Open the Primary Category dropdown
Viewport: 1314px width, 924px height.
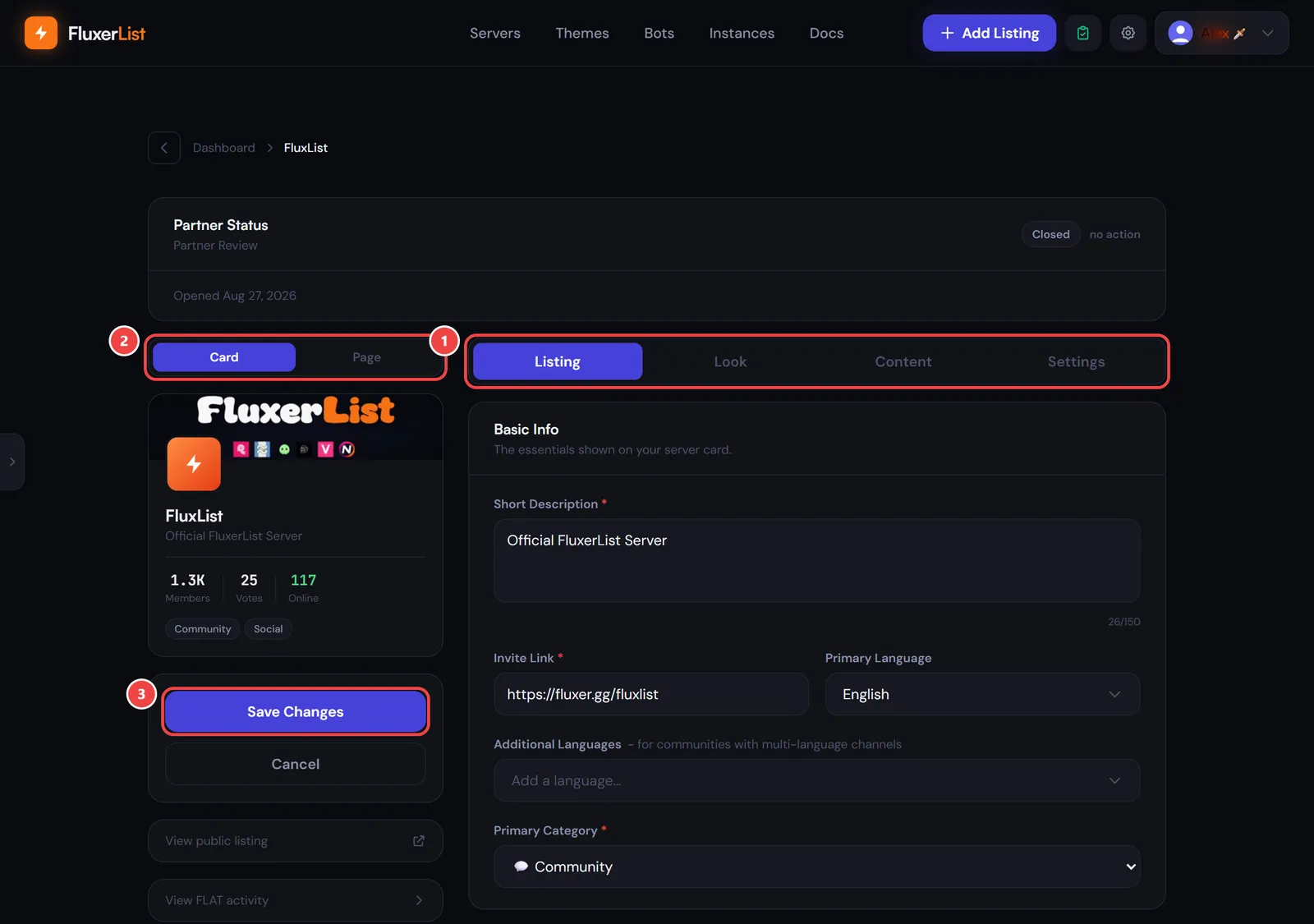point(816,867)
